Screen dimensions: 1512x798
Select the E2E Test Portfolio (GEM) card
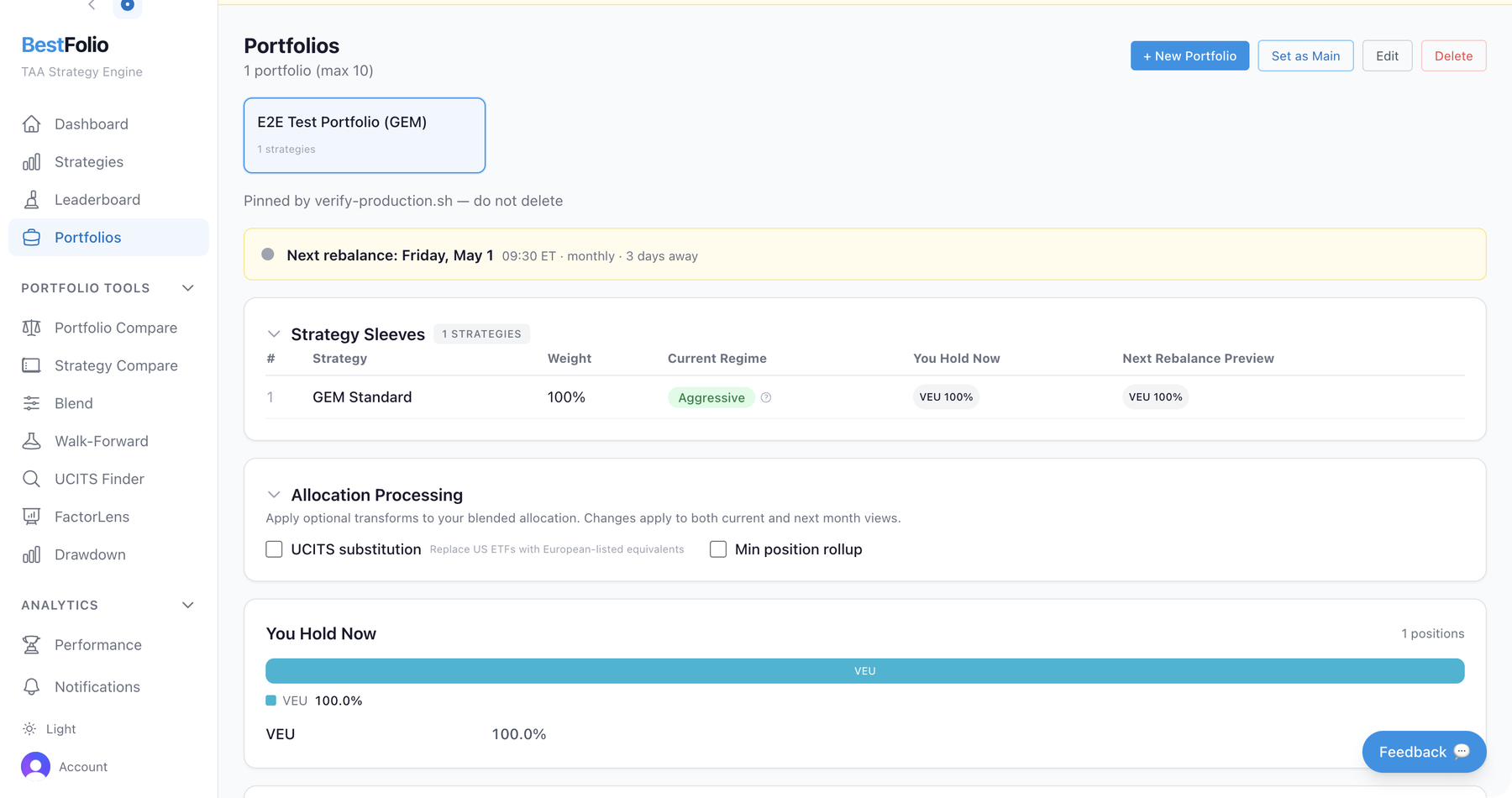pyautogui.click(x=365, y=135)
